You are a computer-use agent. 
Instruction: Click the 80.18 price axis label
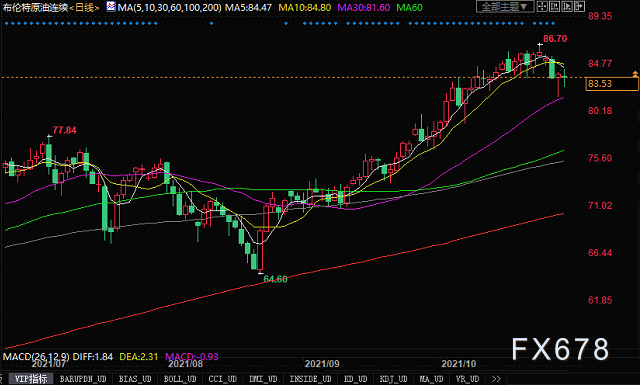coord(600,111)
